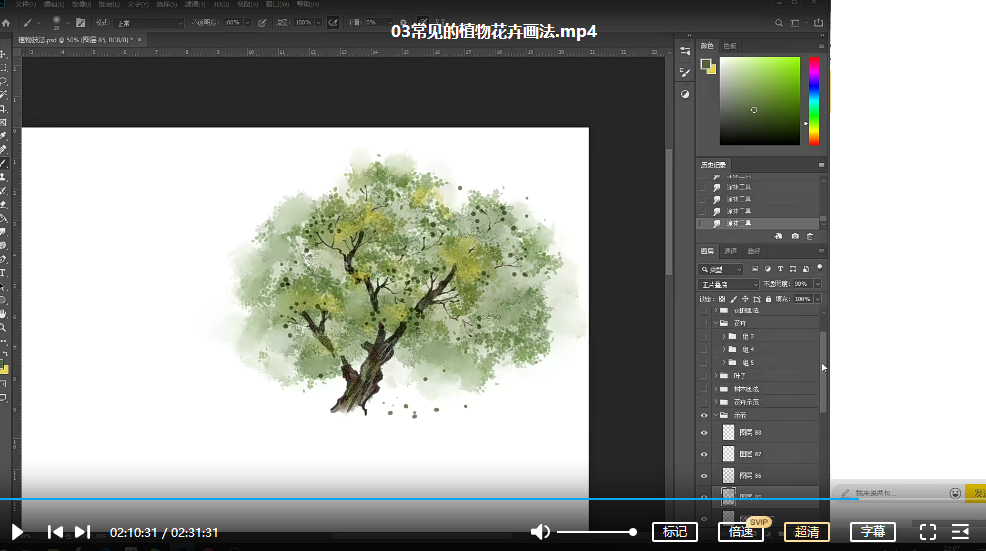Viewport: 986px width, 551px height.
Task: Expand the 组 4 layer group
Action: 723,349
